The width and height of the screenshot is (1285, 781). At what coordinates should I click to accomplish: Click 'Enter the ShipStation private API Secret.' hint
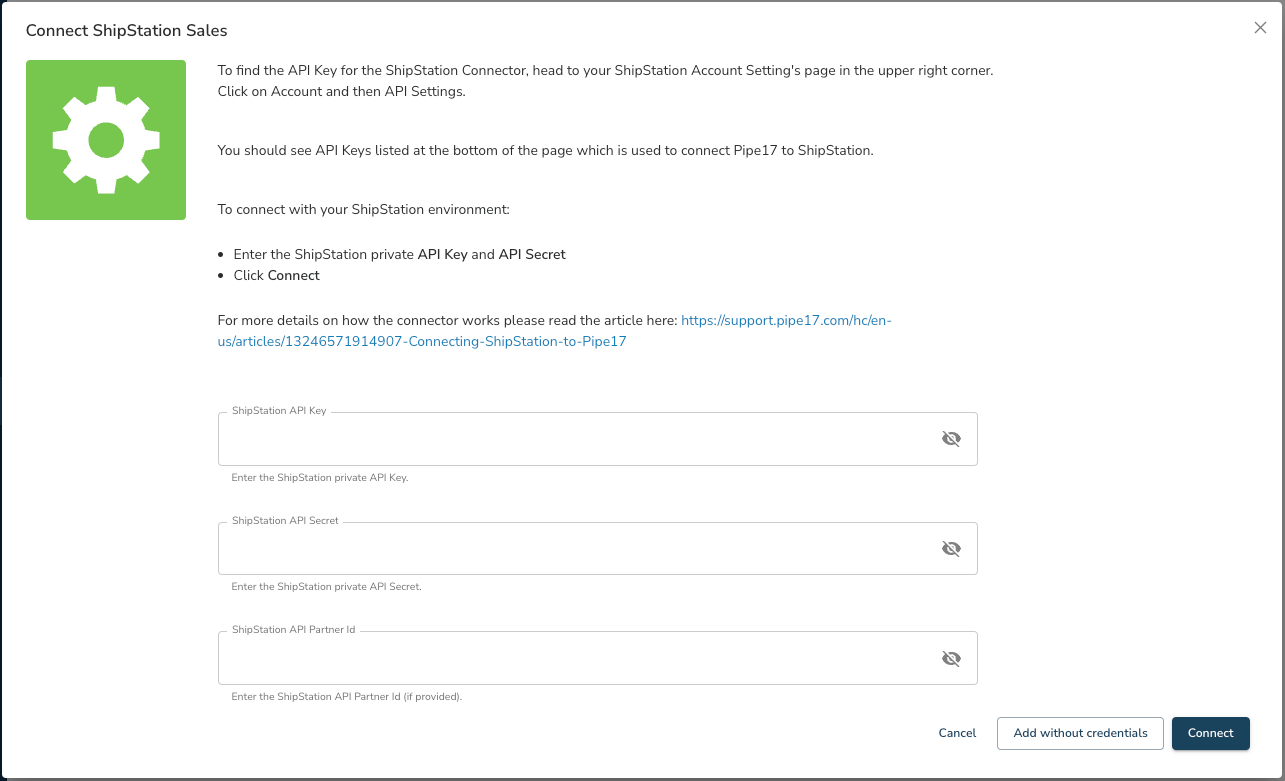[326, 587]
